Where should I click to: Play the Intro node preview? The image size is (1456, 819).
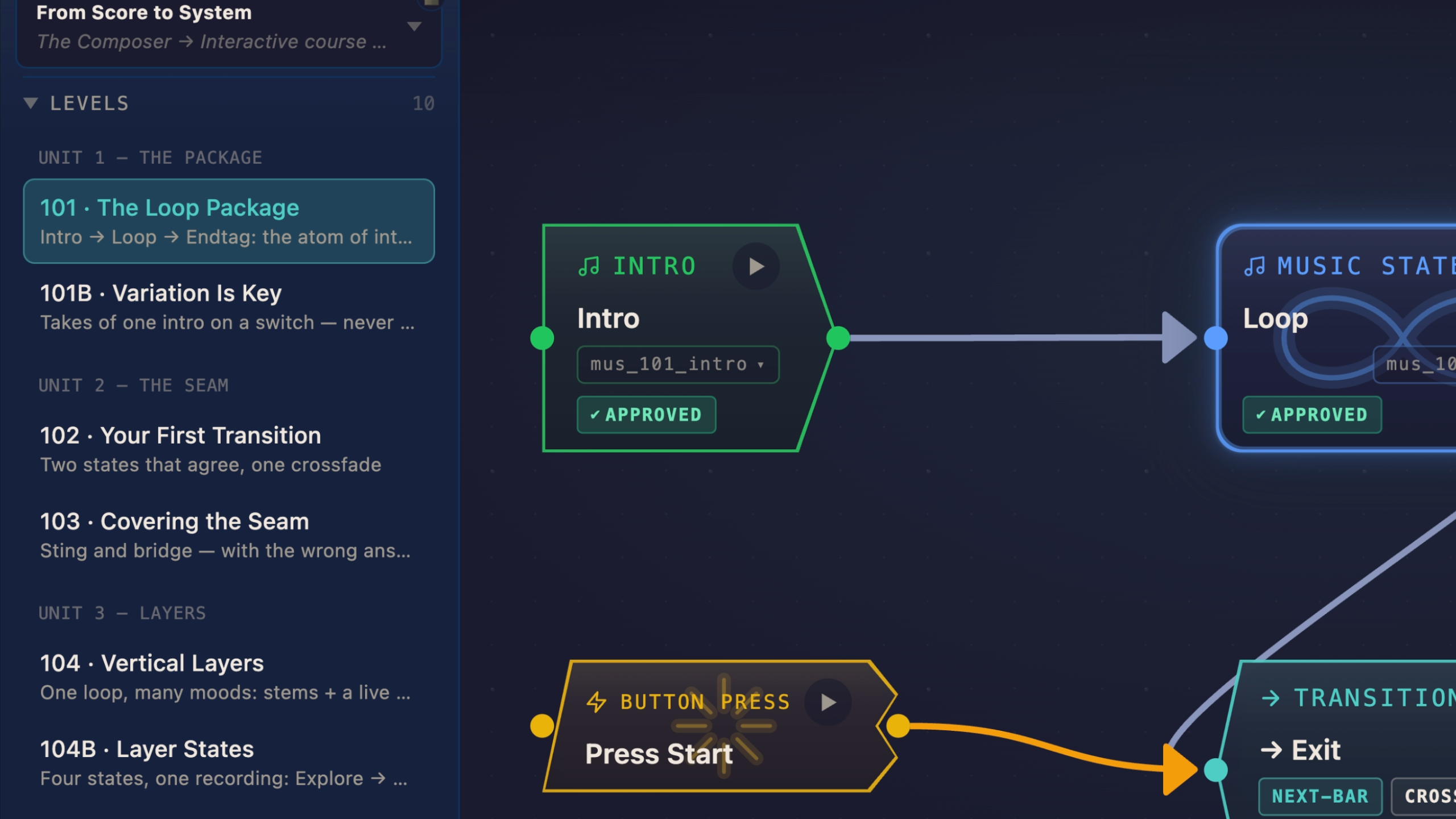[x=756, y=267]
